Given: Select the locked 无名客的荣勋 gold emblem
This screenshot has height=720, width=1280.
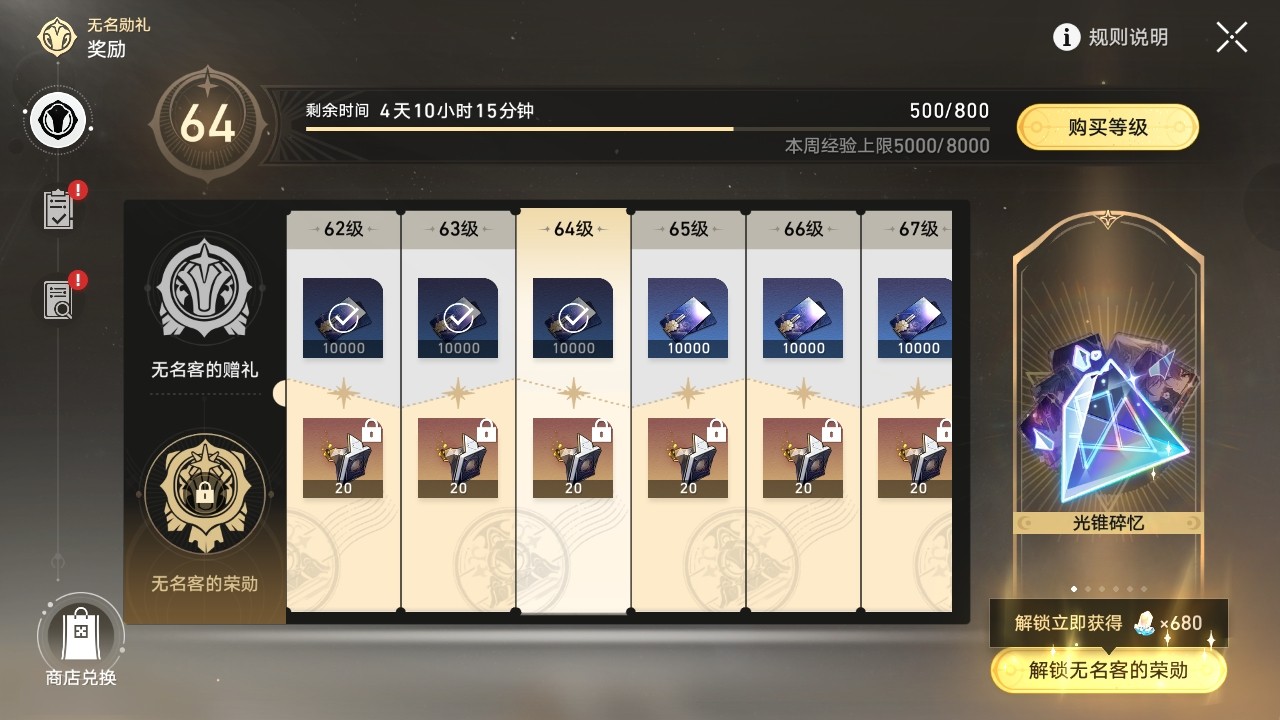Looking at the screenshot, I should point(205,492).
